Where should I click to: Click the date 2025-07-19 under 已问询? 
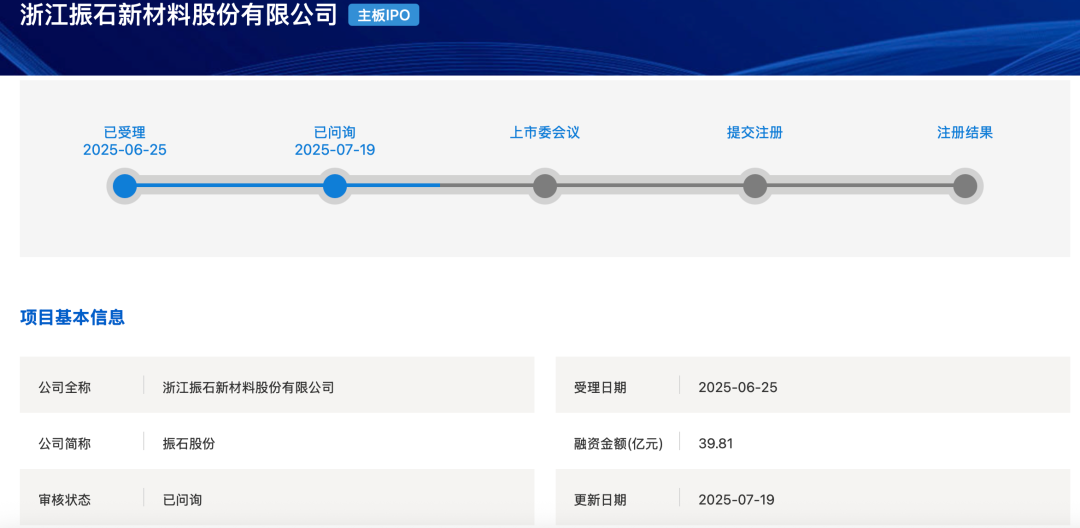pos(335,150)
